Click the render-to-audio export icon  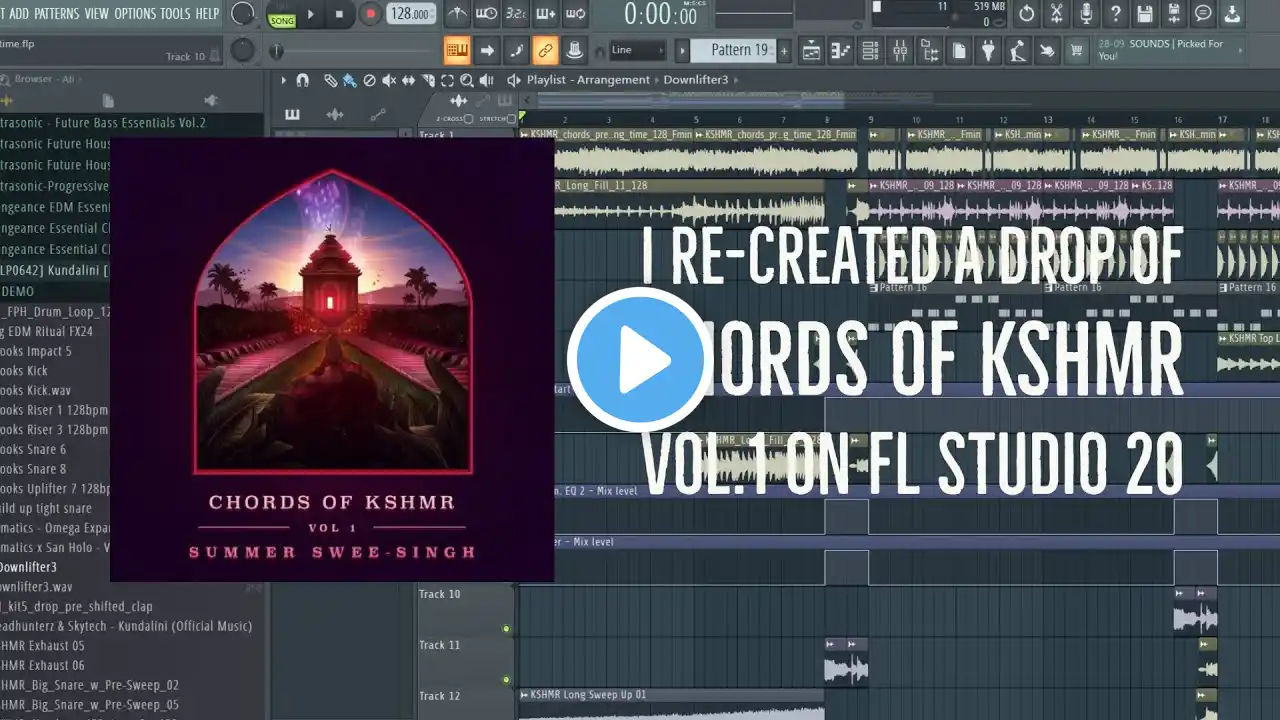click(1174, 14)
